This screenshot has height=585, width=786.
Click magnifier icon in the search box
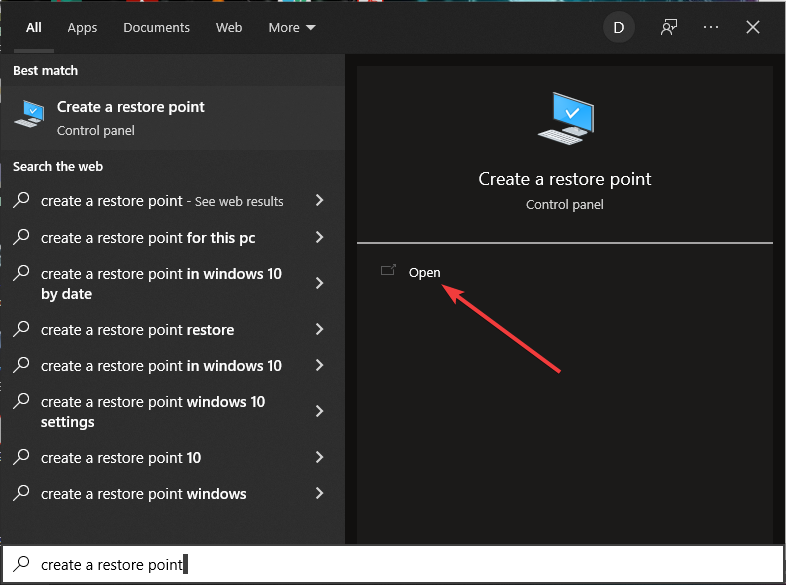click(21, 563)
